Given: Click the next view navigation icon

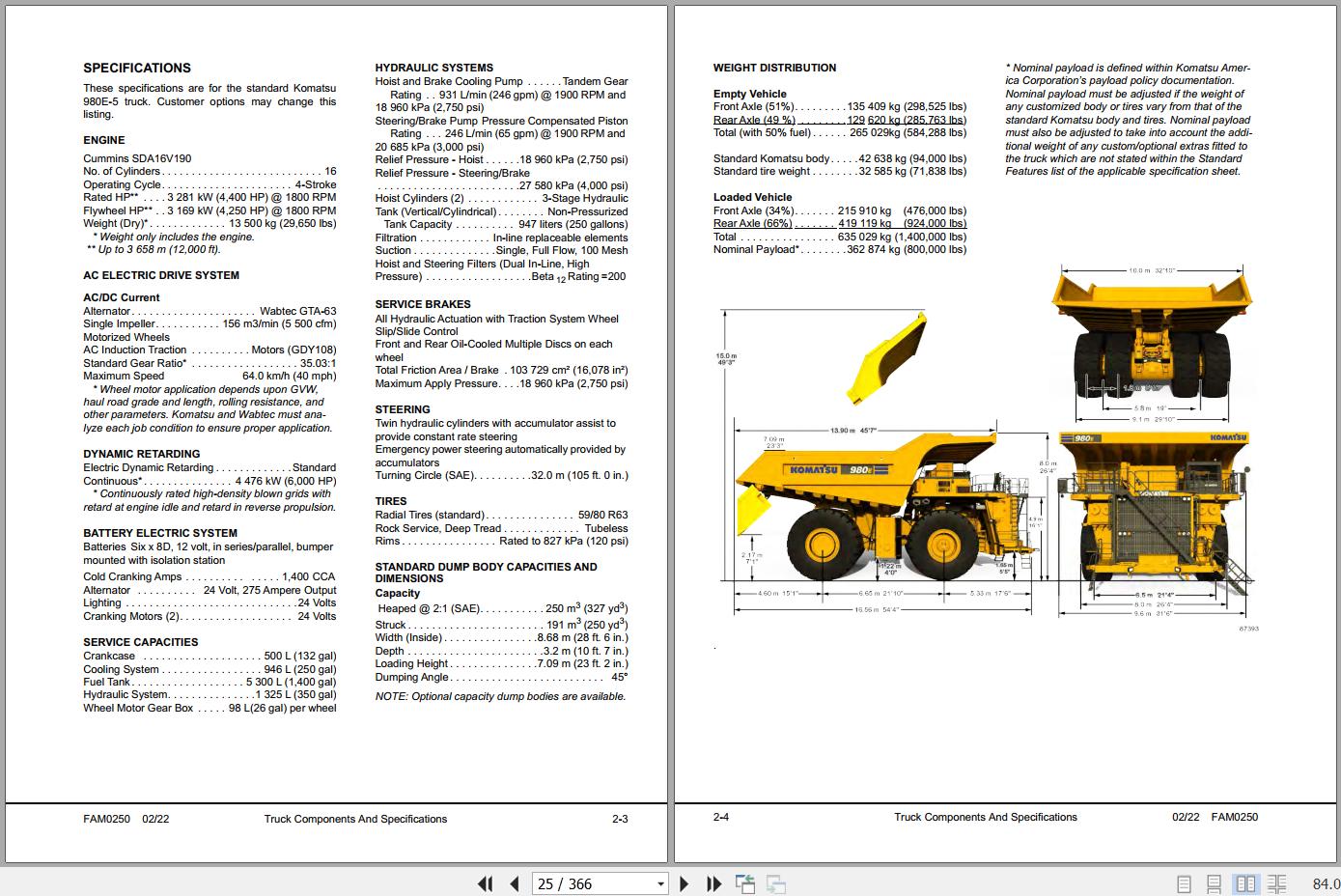Looking at the screenshot, I should 775,883.
